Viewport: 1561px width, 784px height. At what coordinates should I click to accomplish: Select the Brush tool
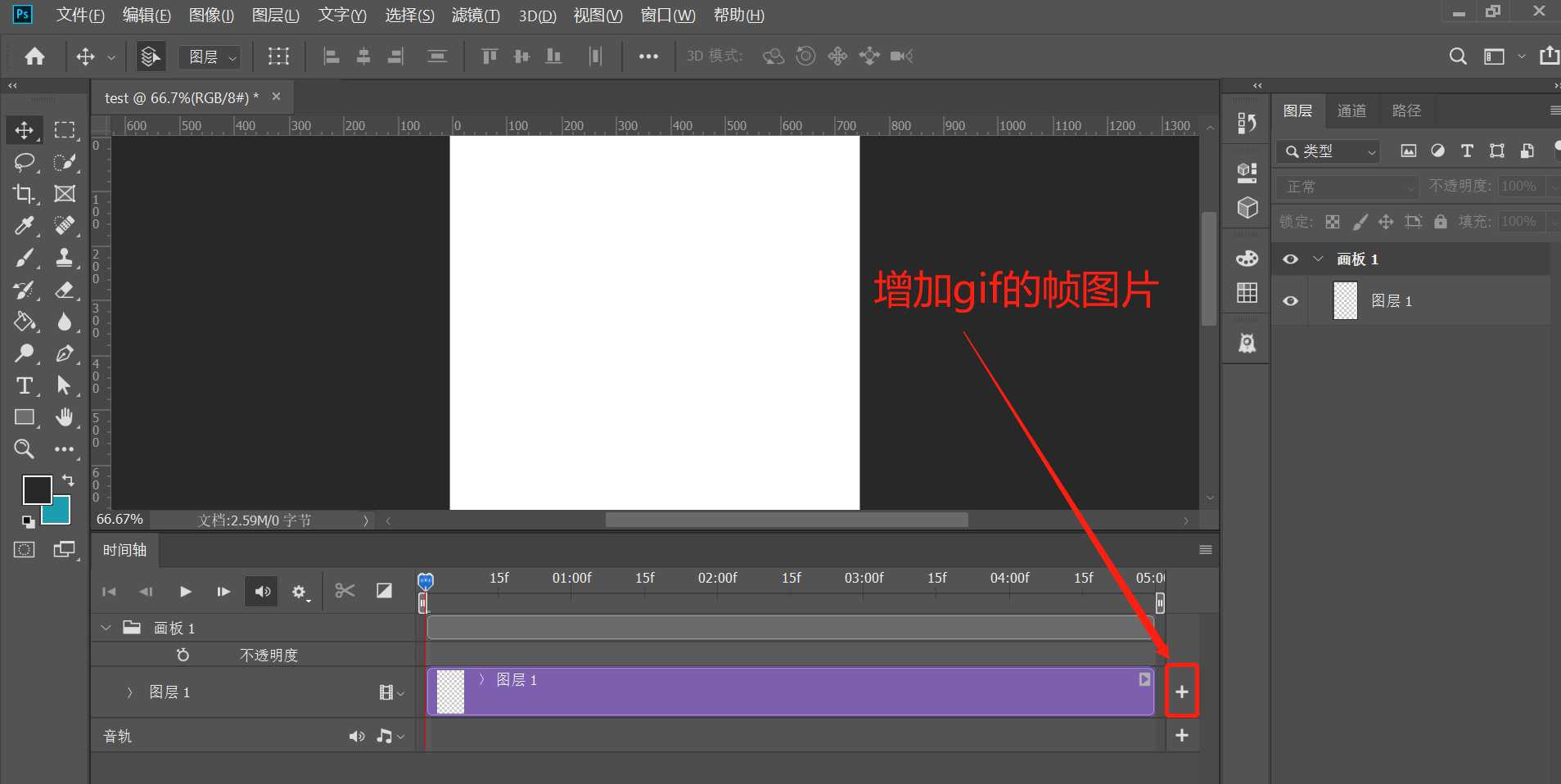click(25, 258)
